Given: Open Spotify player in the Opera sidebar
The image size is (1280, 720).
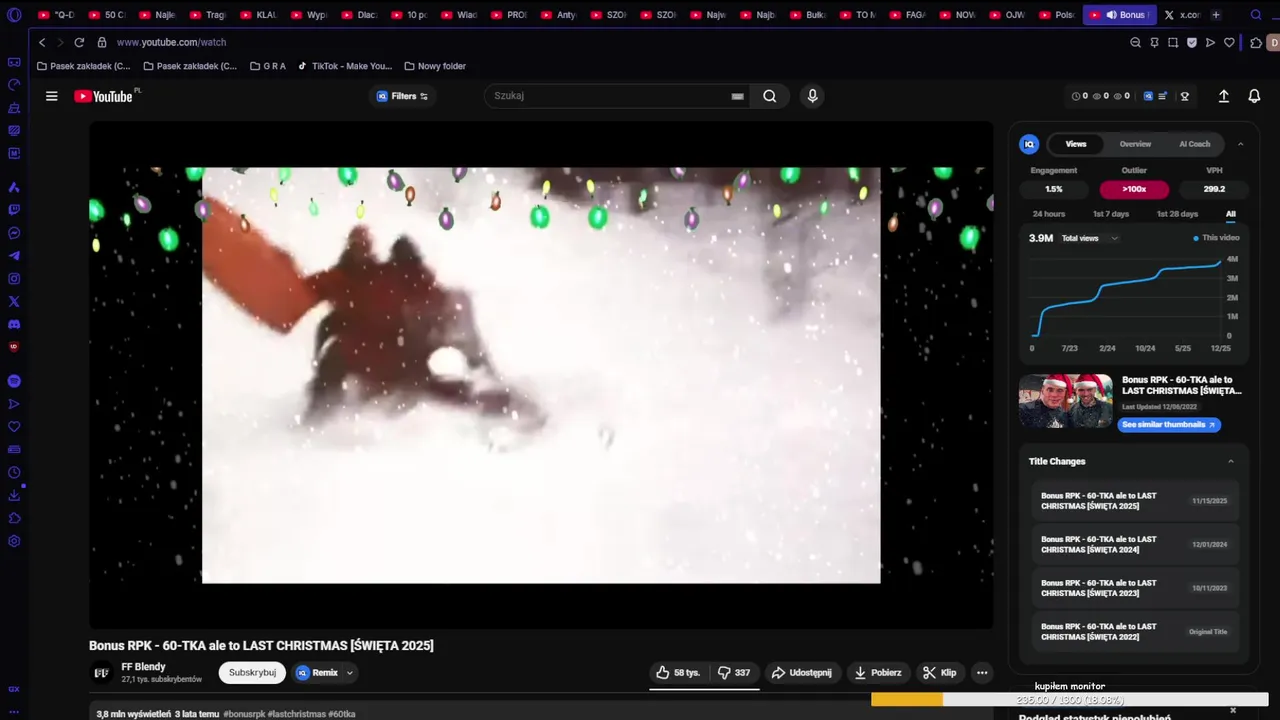Looking at the screenshot, I should [x=14, y=381].
